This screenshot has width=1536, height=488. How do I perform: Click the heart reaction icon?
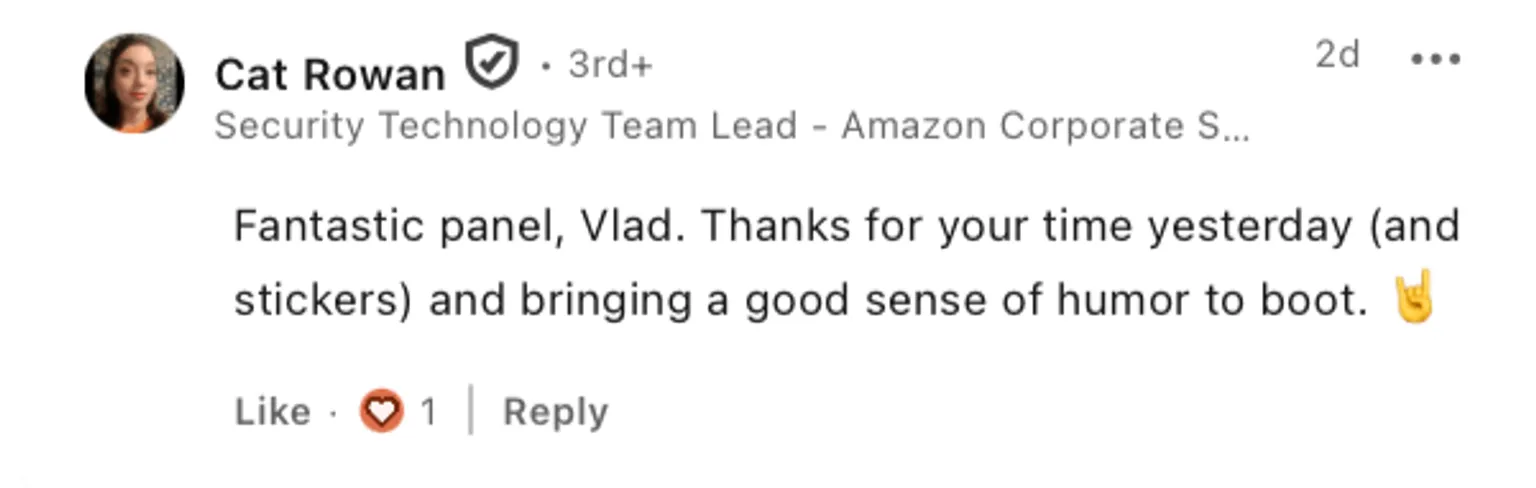point(382,411)
